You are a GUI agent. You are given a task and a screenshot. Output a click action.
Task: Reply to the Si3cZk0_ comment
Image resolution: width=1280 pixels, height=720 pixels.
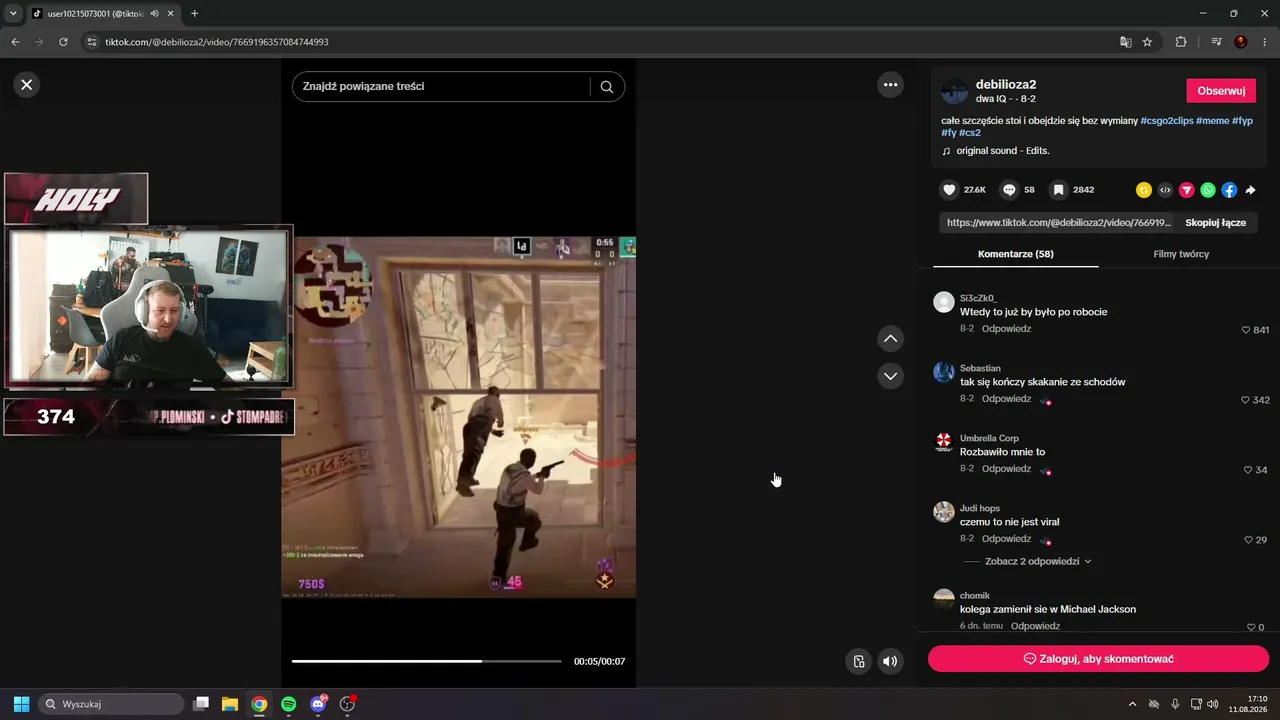point(1006,329)
